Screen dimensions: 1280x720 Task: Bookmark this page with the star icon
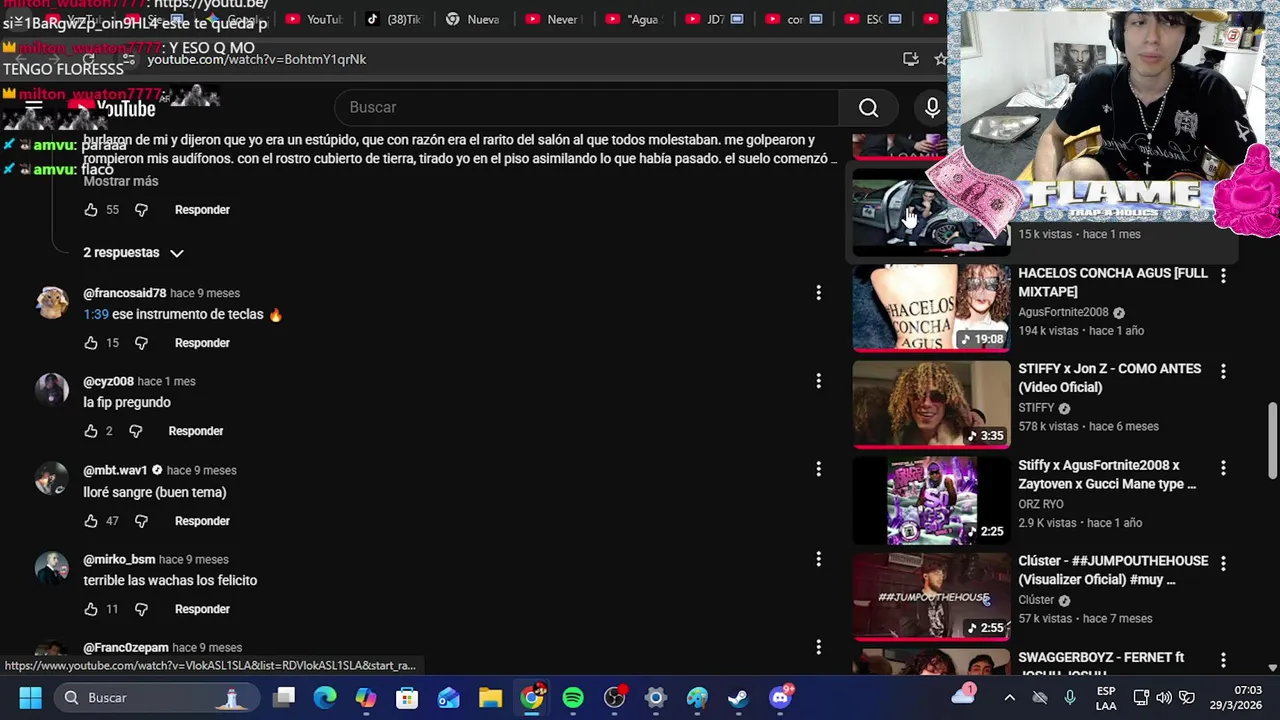coord(940,59)
